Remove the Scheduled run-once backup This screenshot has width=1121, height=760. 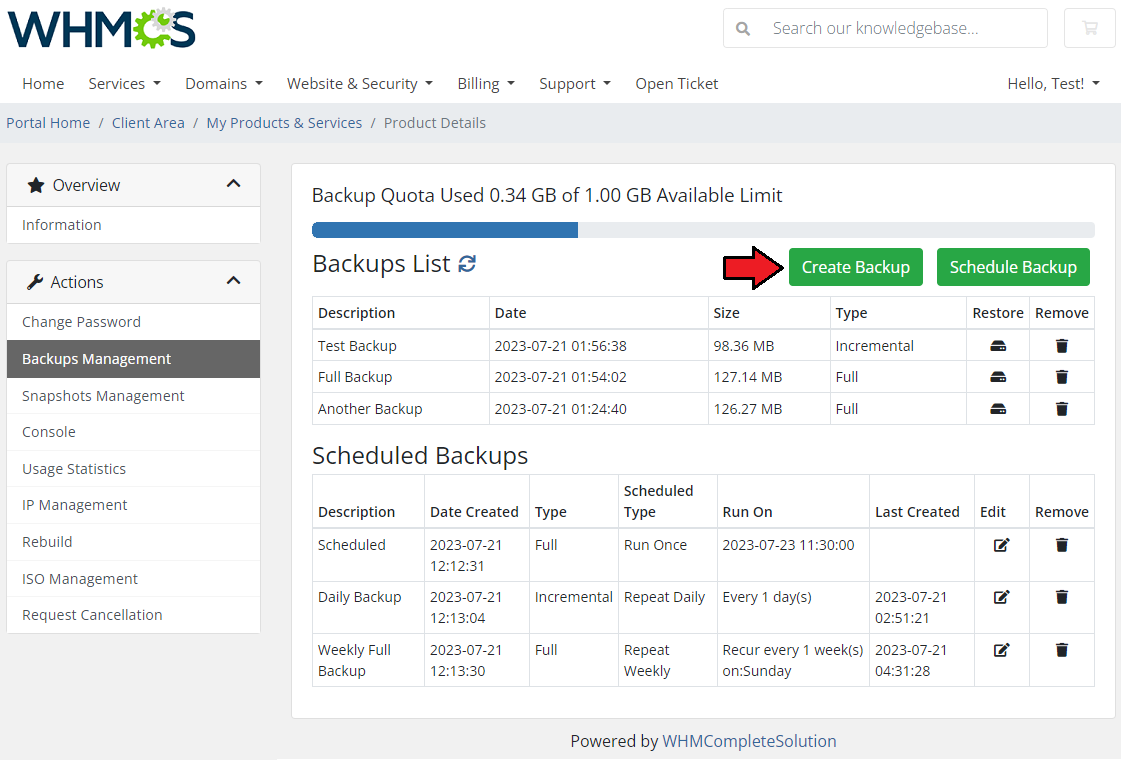1062,545
